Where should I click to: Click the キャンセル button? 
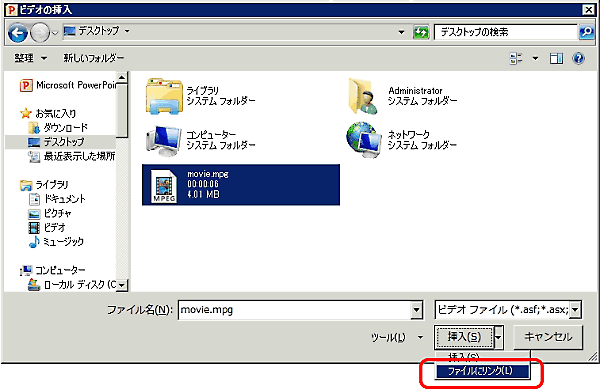[x=548, y=337]
